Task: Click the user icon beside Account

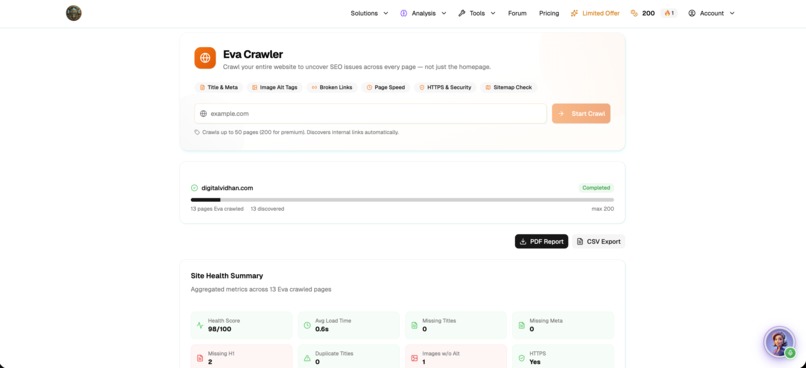Action: point(692,13)
